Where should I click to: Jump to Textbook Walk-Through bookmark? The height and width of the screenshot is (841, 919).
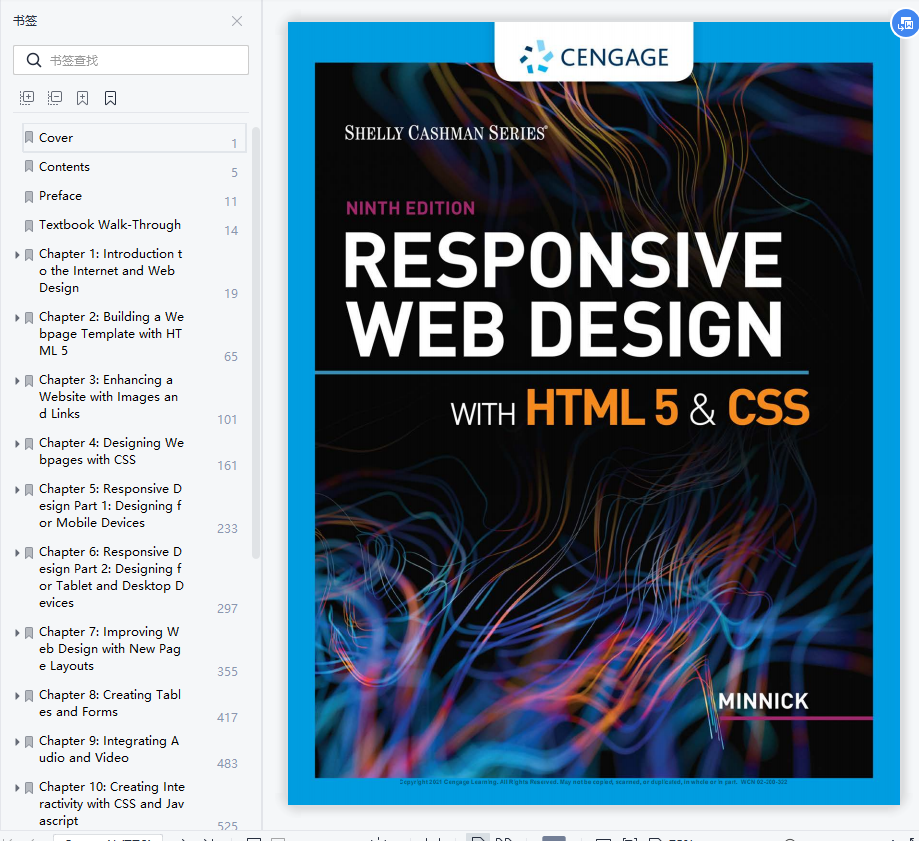[110, 224]
